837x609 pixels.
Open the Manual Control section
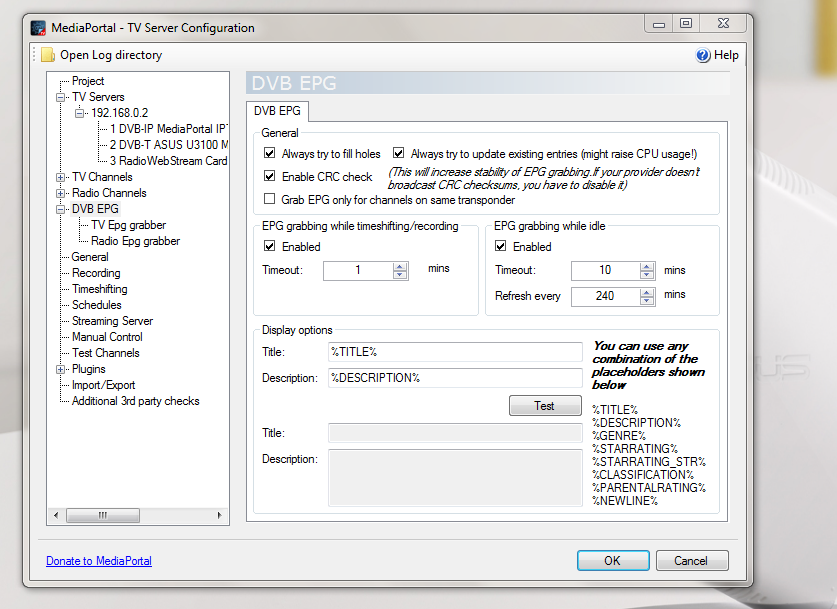107,337
